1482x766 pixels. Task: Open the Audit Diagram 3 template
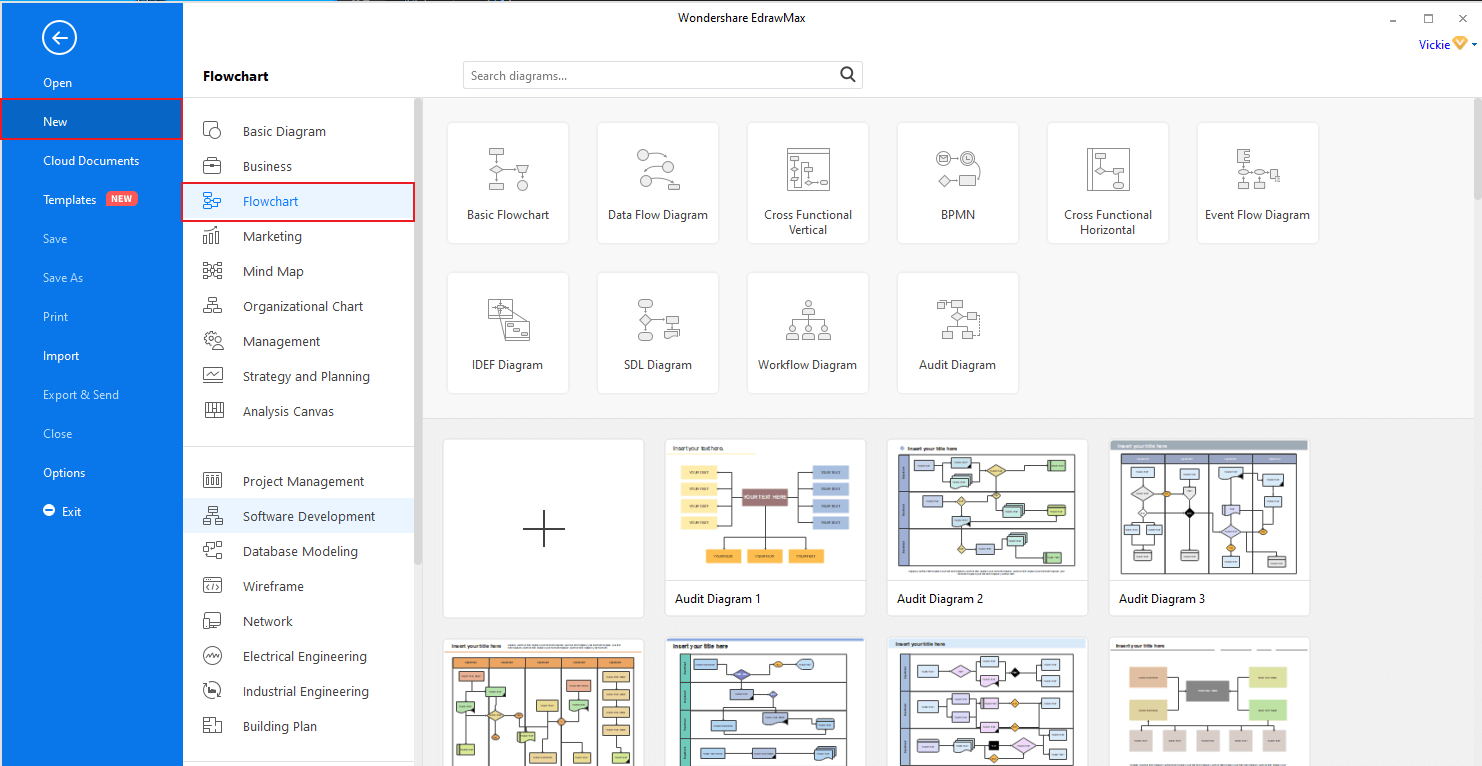(1210, 528)
